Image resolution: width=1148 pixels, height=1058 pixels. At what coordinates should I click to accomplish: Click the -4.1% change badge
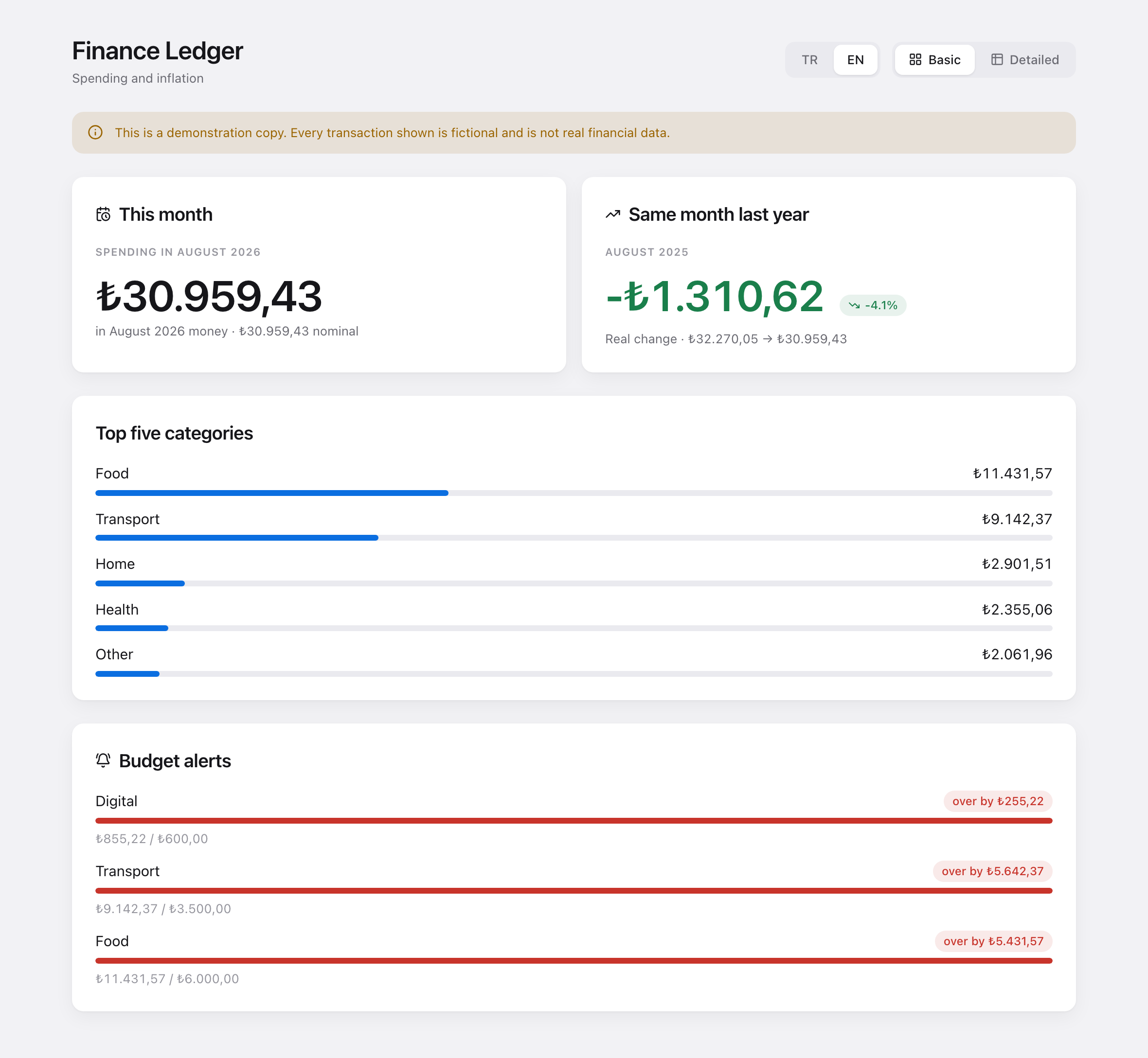(873, 305)
